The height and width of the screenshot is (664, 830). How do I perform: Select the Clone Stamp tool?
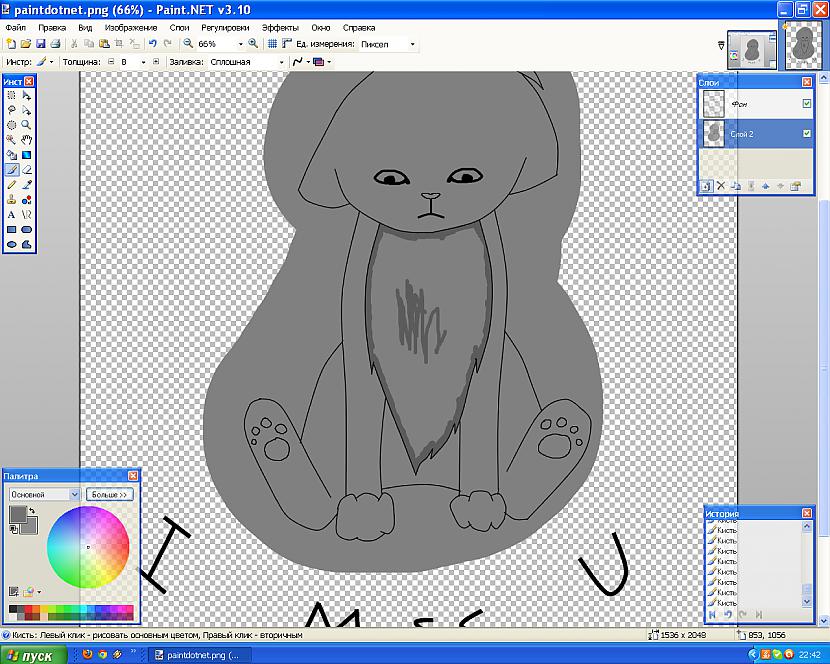click(11, 200)
